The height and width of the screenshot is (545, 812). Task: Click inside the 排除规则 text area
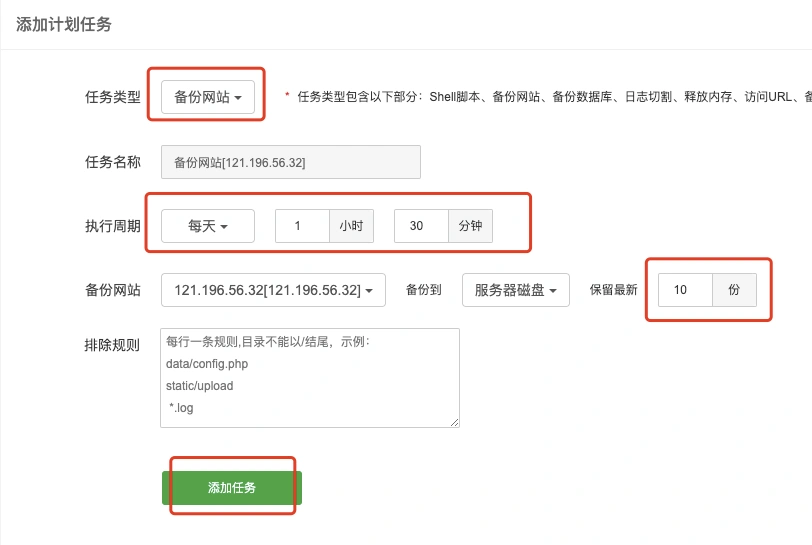pyautogui.click(x=310, y=378)
